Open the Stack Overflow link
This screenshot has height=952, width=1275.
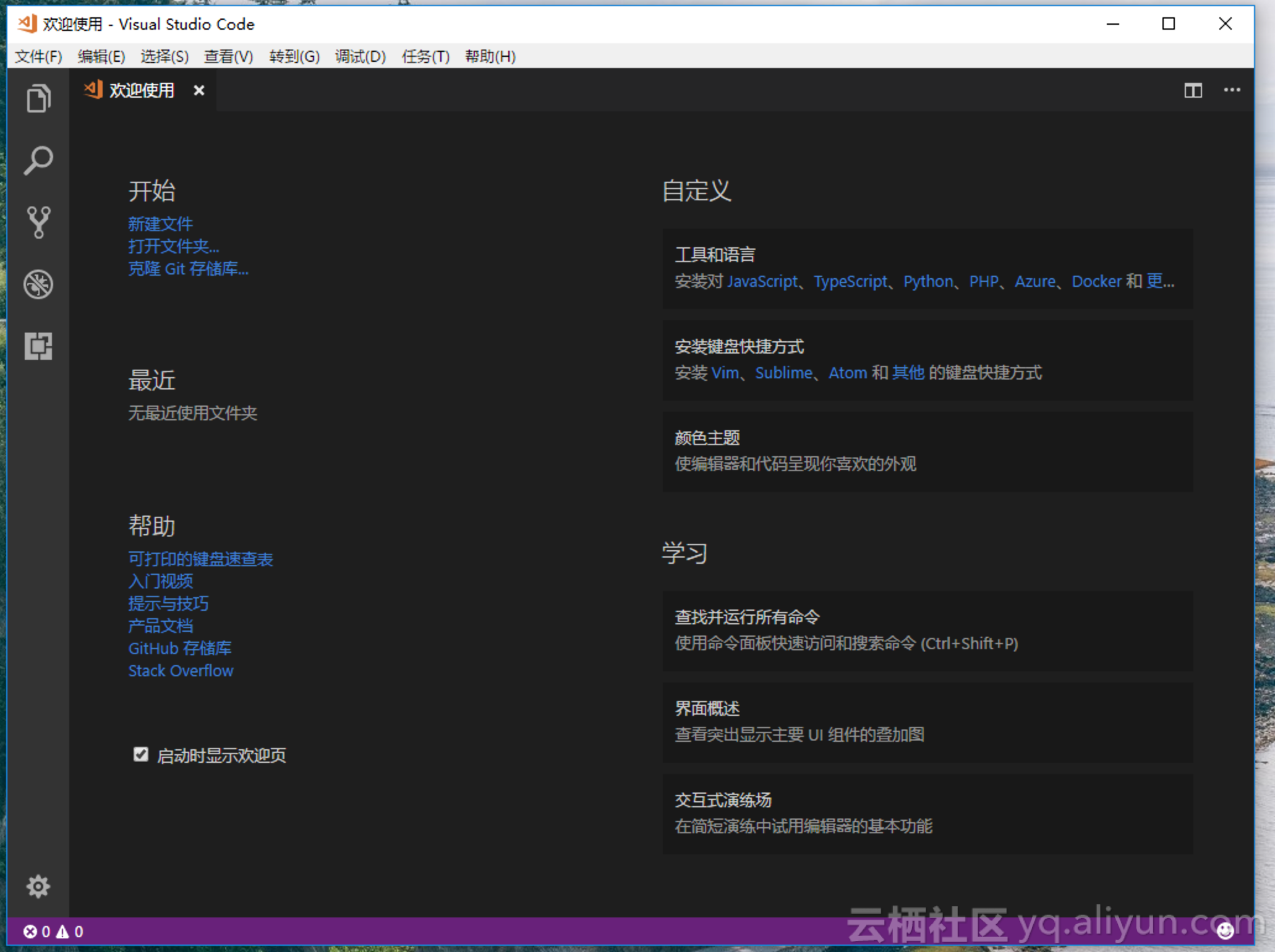[181, 670]
